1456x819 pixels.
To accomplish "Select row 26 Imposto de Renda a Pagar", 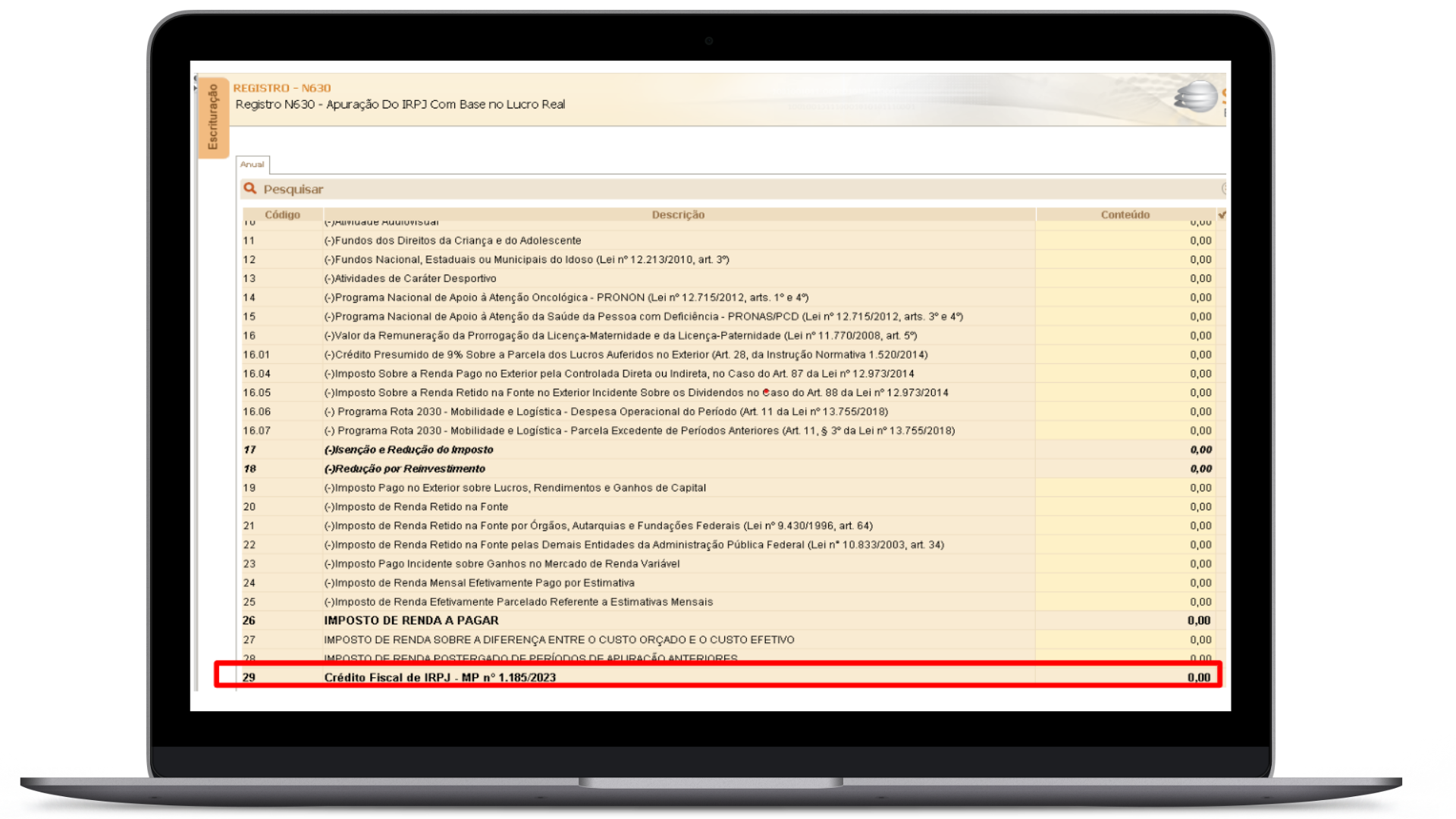I will click(411, 620).
